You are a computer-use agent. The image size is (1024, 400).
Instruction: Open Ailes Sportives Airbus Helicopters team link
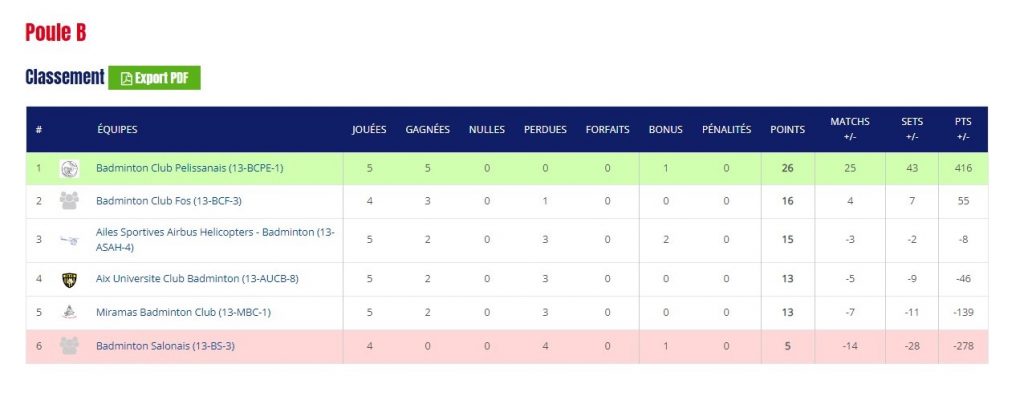[x=216, y=240]
